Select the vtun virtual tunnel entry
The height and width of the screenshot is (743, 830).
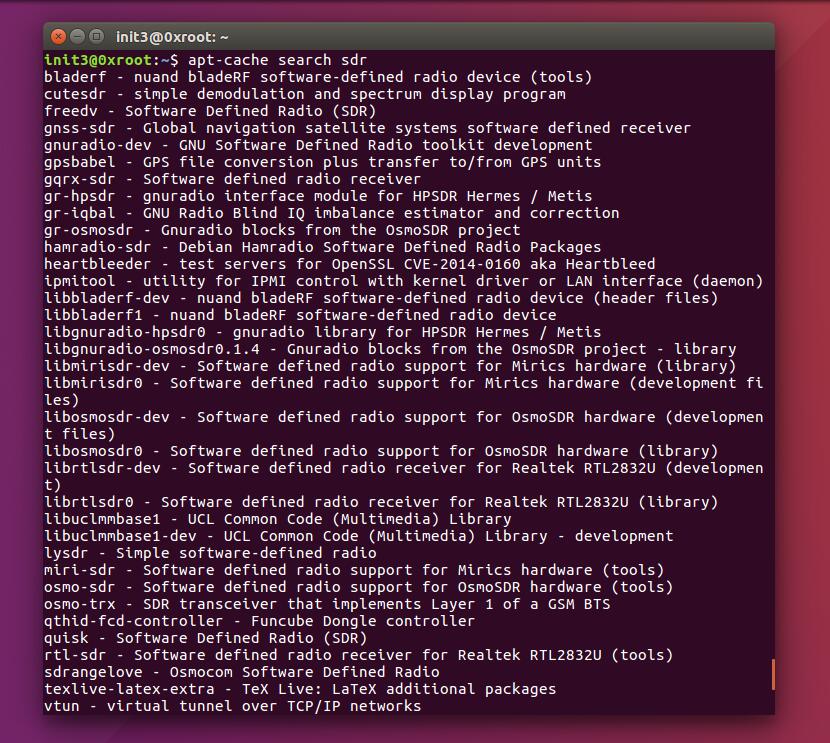pos(200,705)
